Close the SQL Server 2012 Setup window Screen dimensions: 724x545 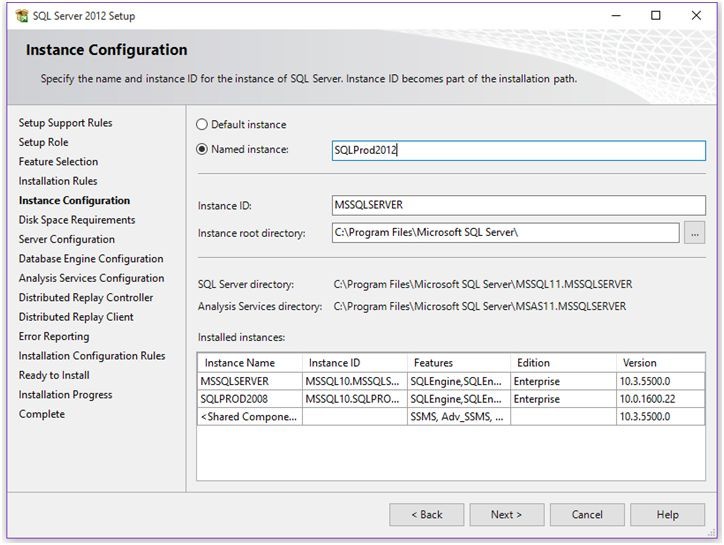[x=696, y=16]
